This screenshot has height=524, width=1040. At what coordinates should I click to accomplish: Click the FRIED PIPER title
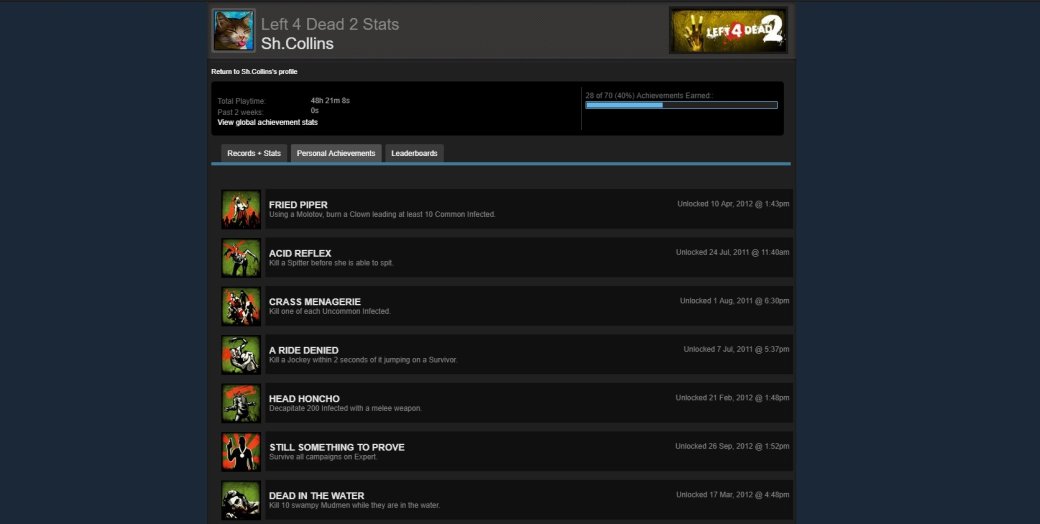coord(298,205)
